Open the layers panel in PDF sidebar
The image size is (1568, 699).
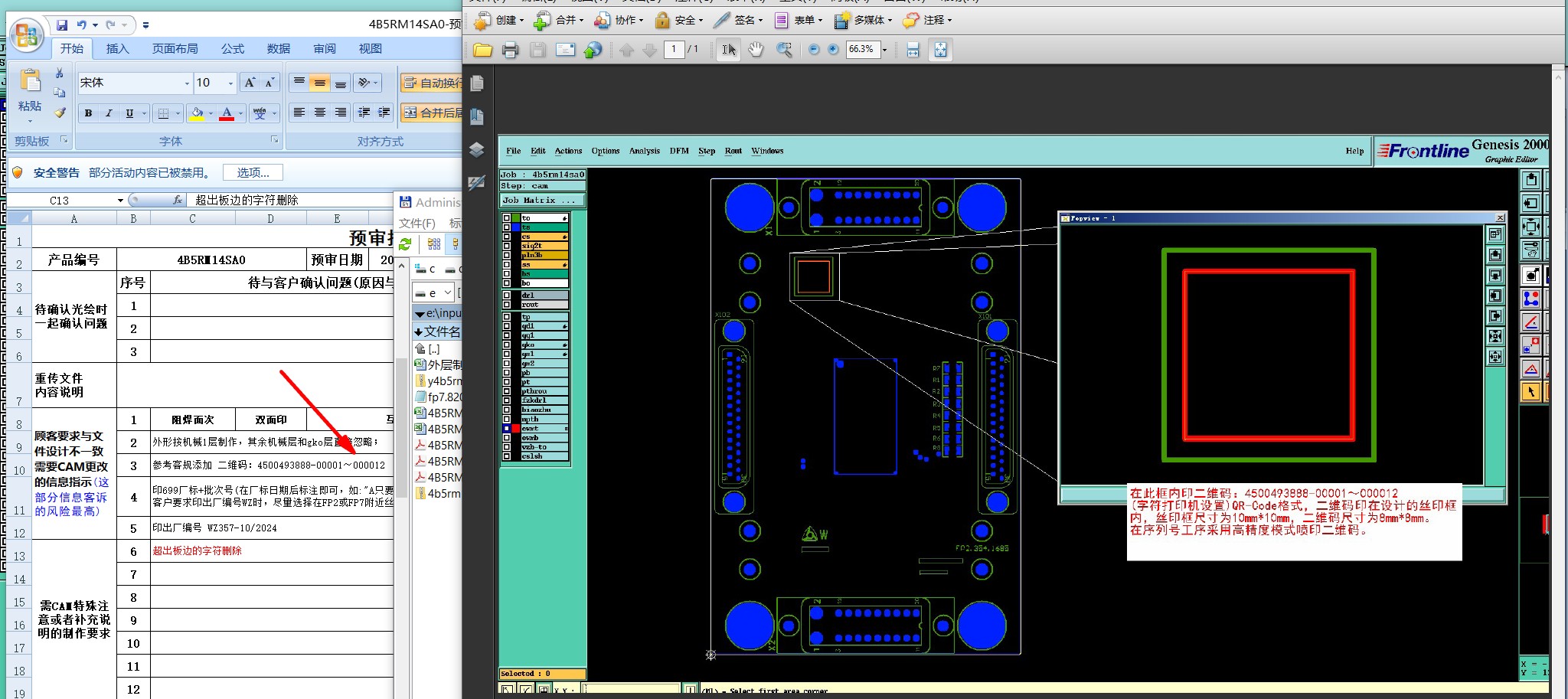(x=476, y=149)
